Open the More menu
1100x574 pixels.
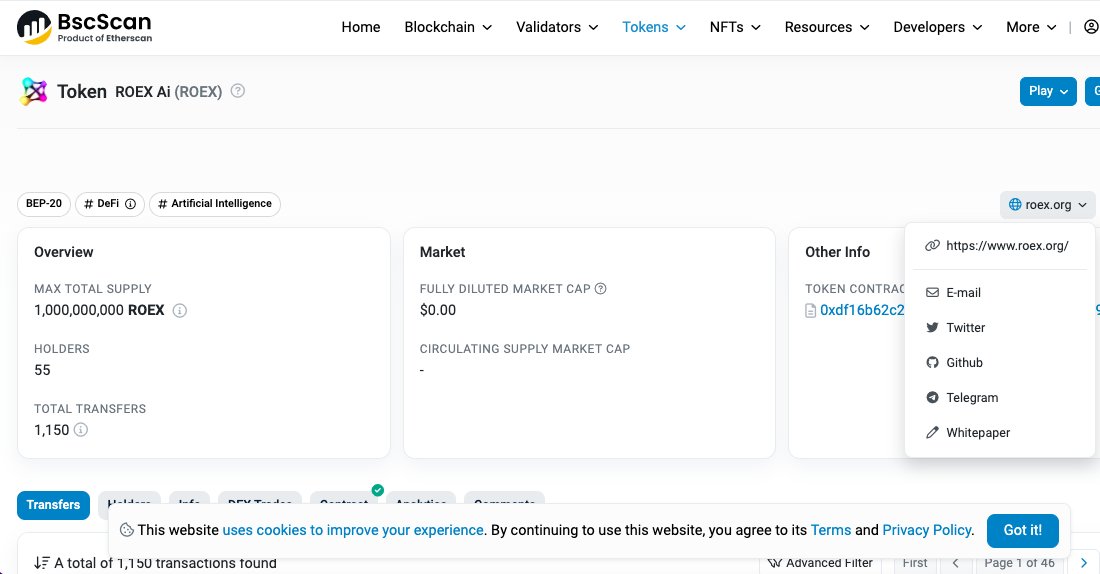pos(1031,27)
